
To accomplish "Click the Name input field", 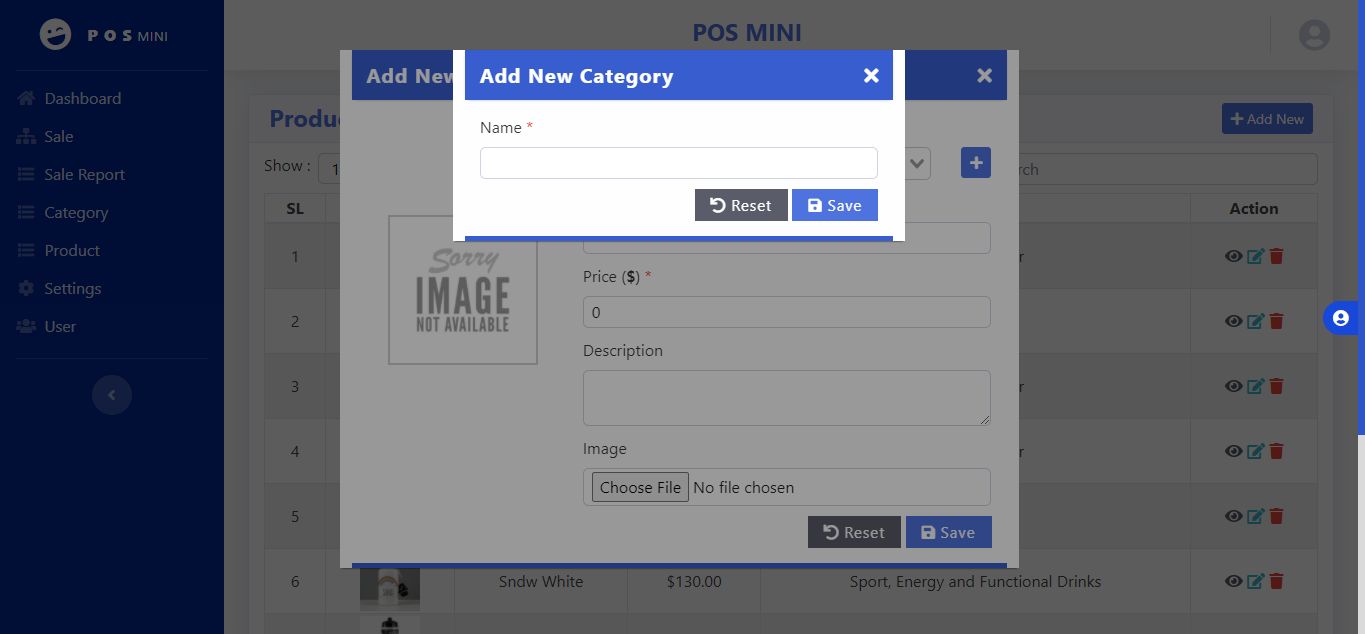I will coord(678,163).
